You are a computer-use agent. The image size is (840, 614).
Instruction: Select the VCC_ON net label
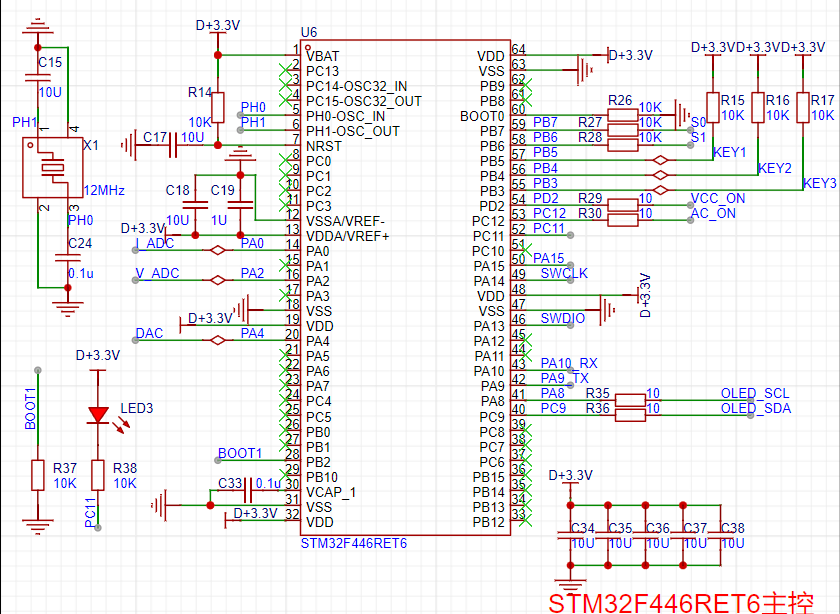tap(718, 198)
